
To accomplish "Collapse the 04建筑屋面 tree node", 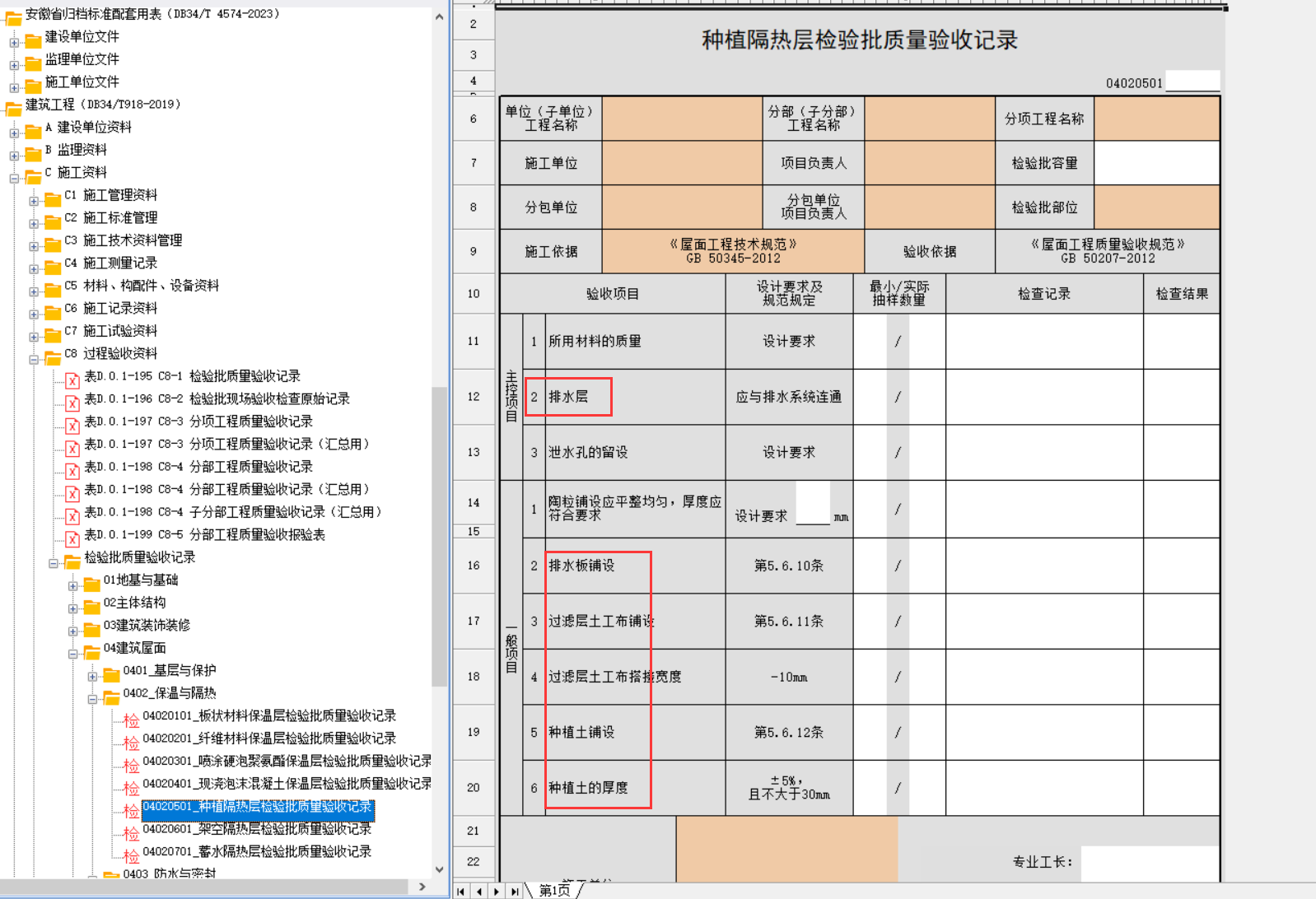I will coord(72,654).
